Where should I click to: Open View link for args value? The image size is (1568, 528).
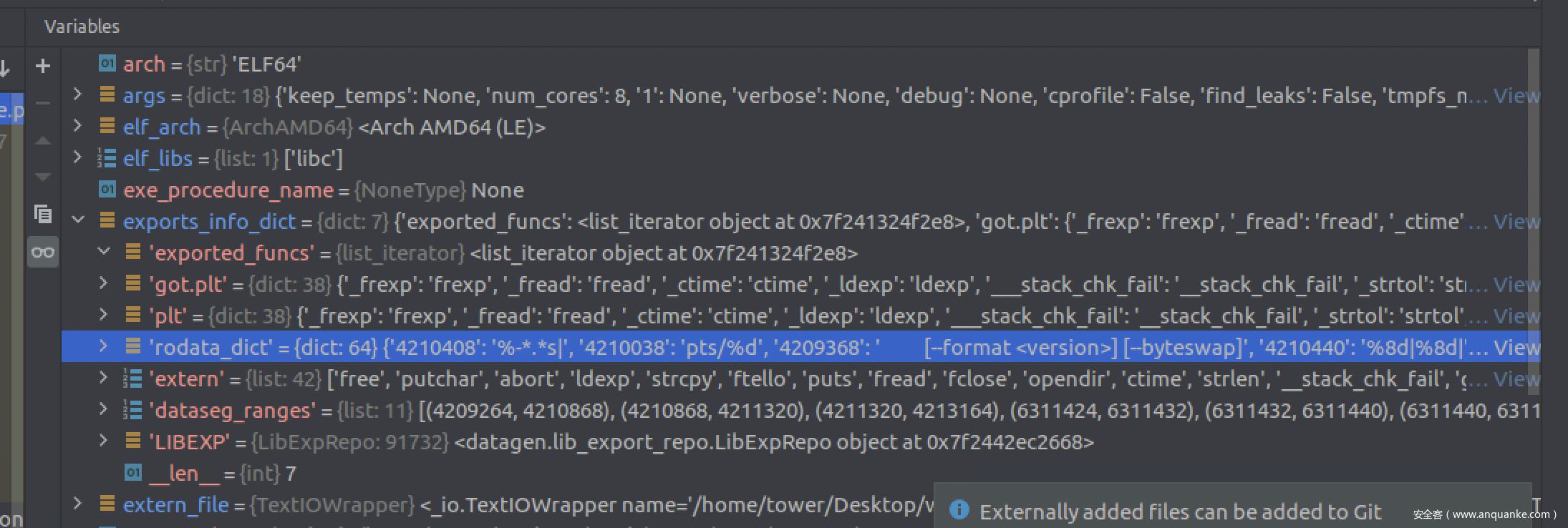coord(1516,96)
